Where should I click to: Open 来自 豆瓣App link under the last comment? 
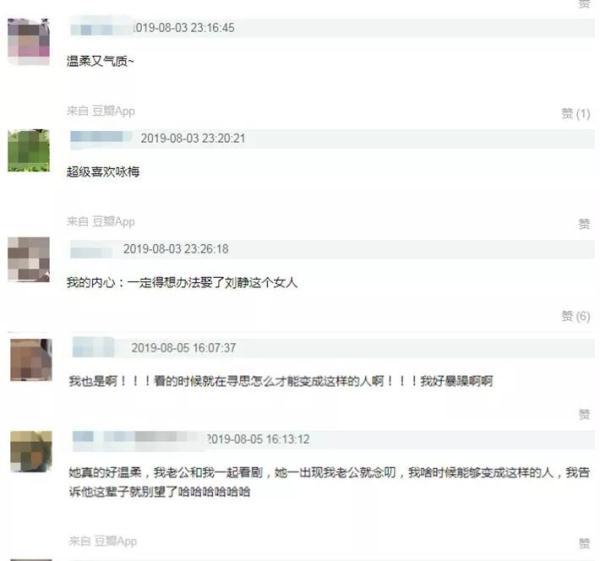103,541
